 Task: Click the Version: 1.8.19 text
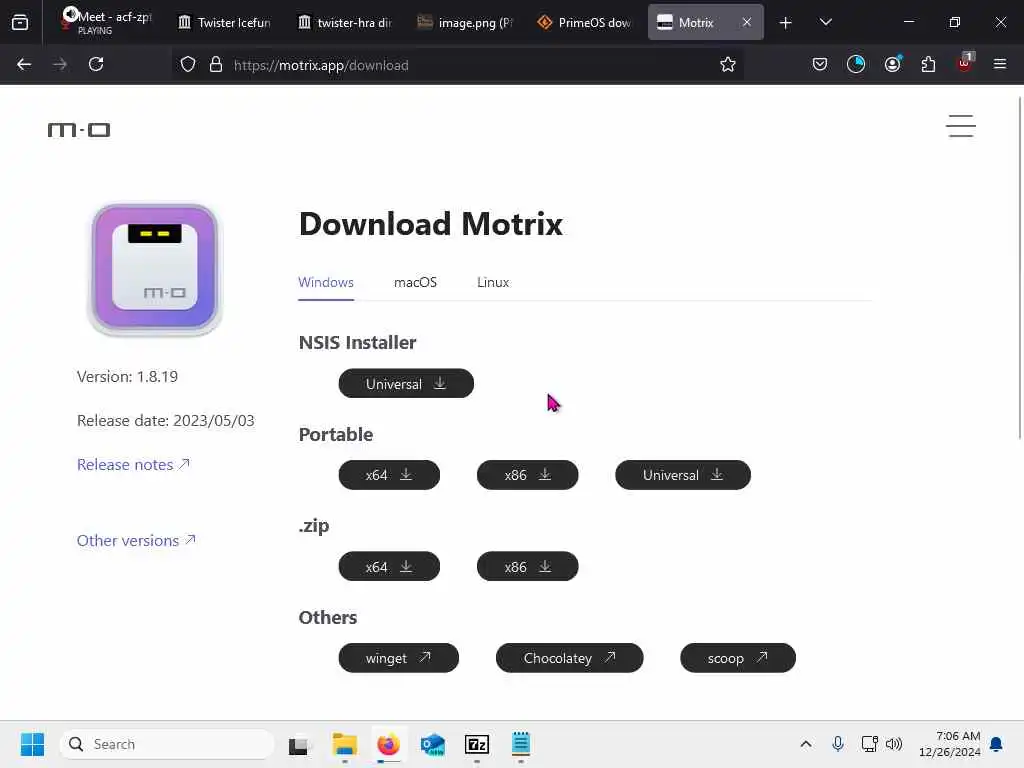click(127, 376)
